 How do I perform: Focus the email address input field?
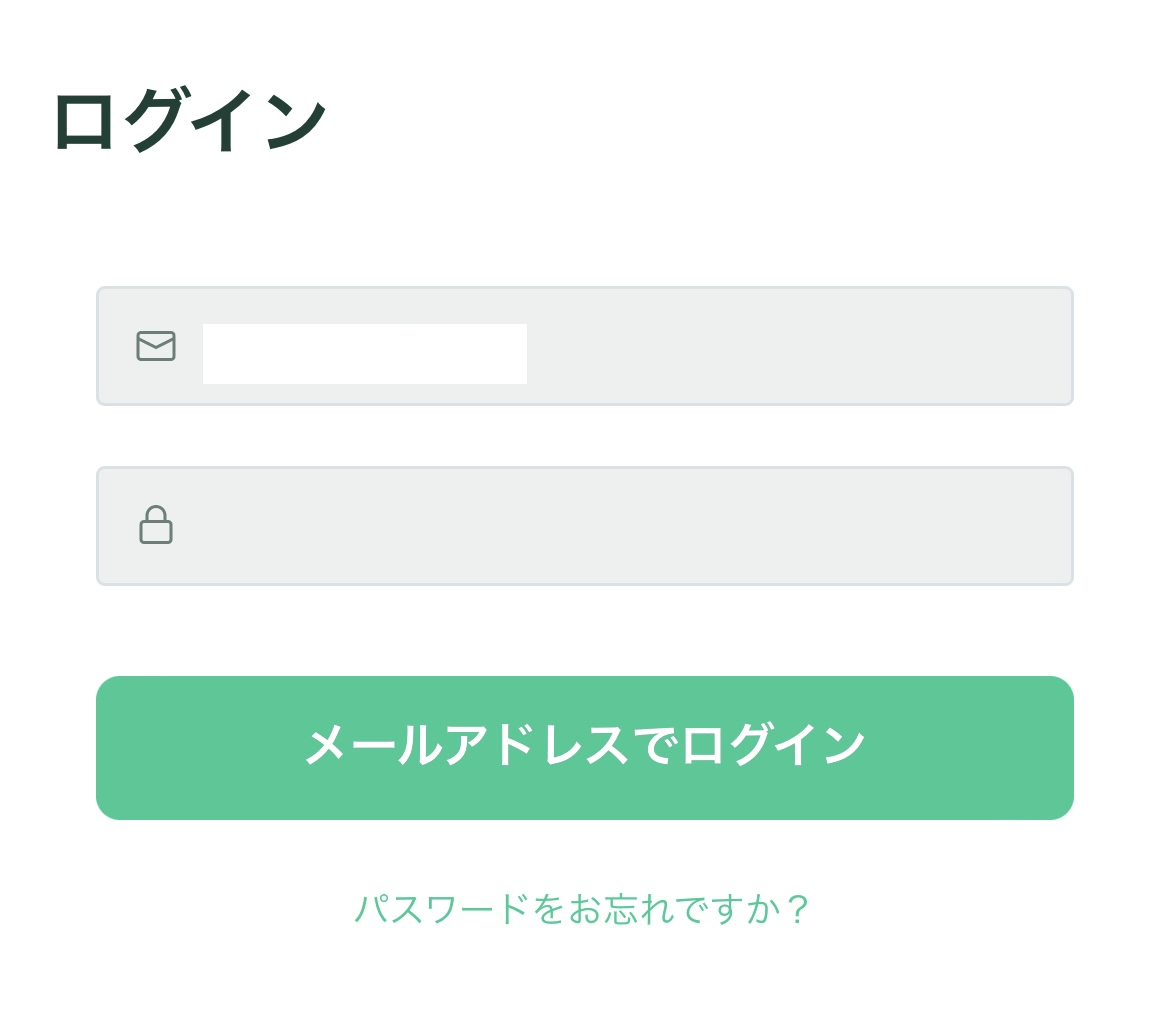pos(584,346)
